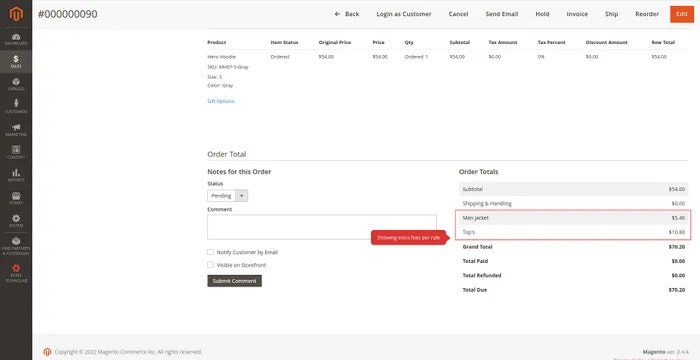Click the Ship action
This screenshot has width=700, height=360.
pyautogui.click(x=611, y=14)
